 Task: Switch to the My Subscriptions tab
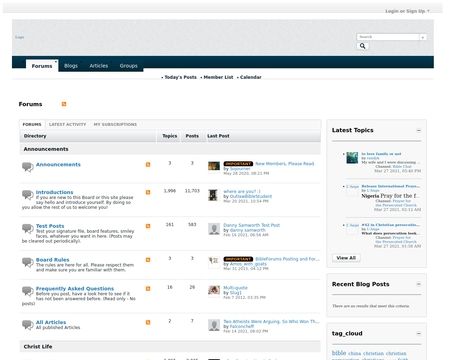pos(115,124)
